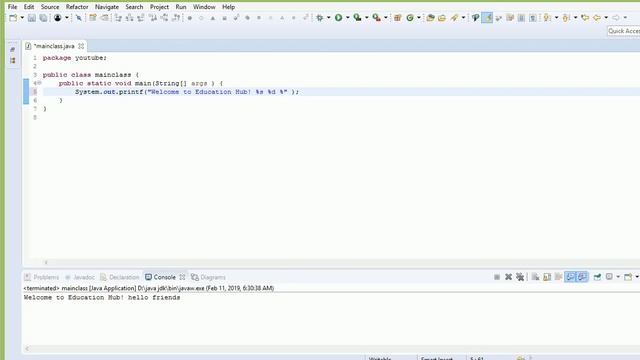
Task: Click the Forward navigation arrow icon
Action: (616, 18)
